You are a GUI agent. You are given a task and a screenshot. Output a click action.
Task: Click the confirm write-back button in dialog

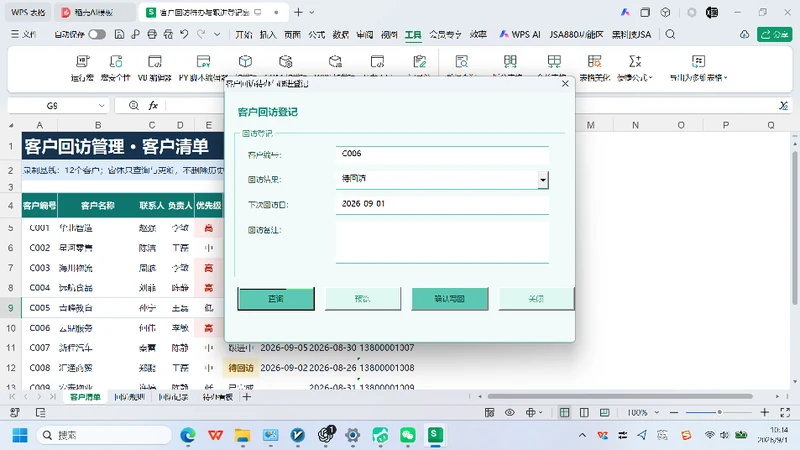click(x=449, y=299)
